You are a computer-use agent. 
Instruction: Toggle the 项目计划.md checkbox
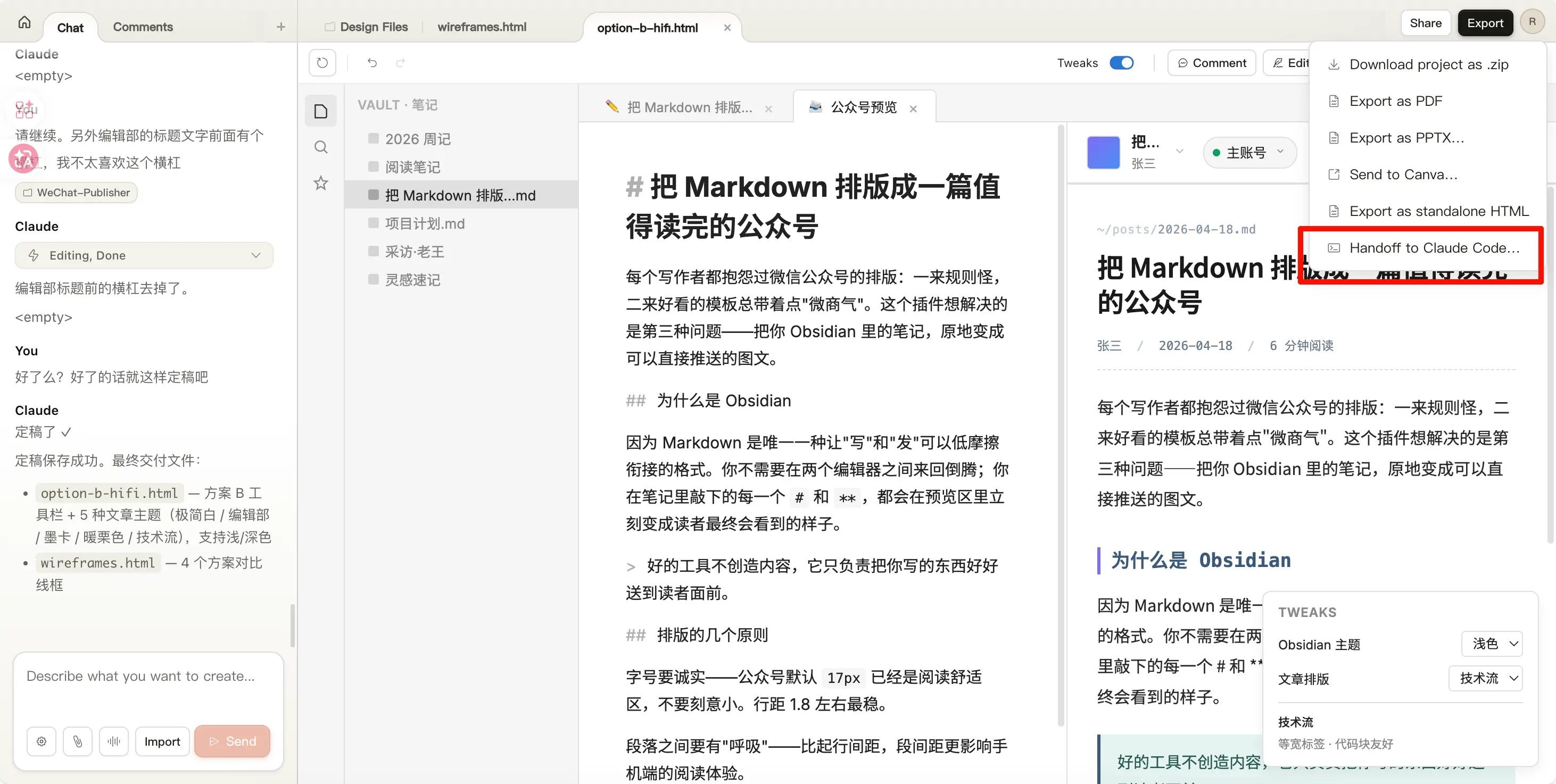click(x=373, y=223)
